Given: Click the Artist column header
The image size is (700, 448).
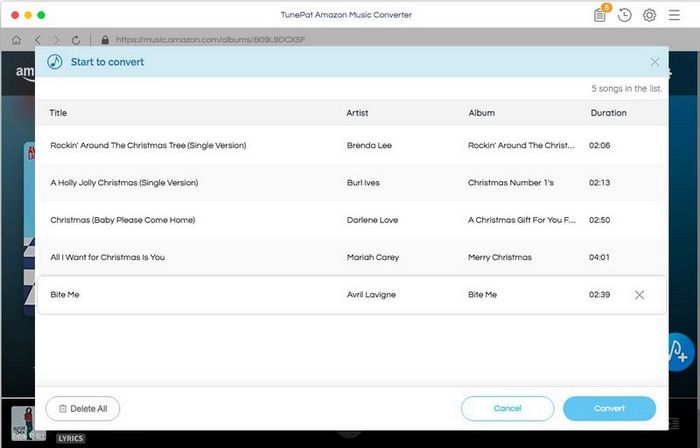Looking at the screenshot, I should coord(357,113).
